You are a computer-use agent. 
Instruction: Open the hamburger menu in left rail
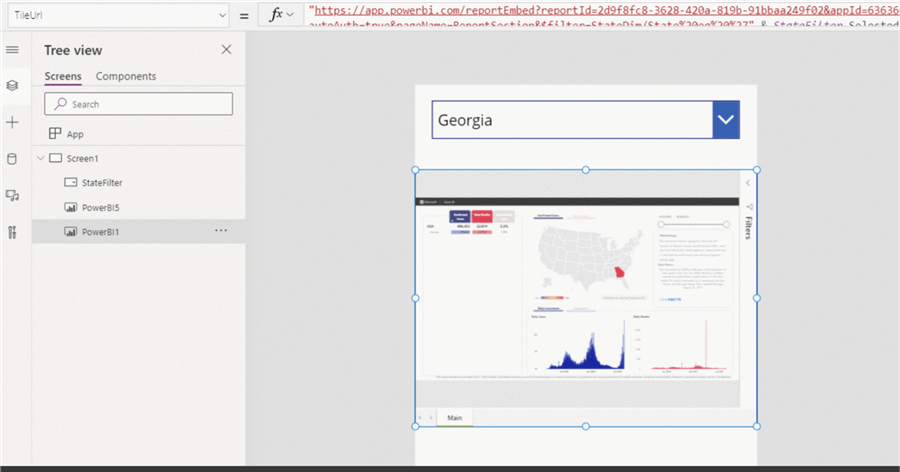pos(12,50)
